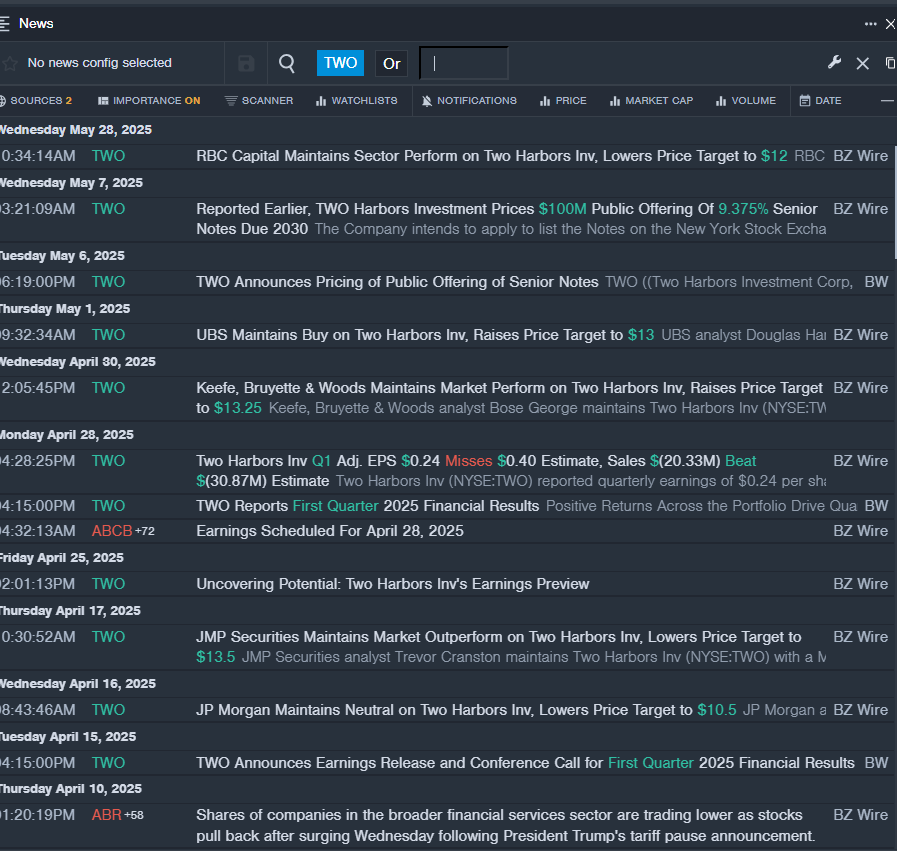Screen dimensions: 897x851
Task: Focus the empty ticker search field
Action: click(x=464, y=63)
